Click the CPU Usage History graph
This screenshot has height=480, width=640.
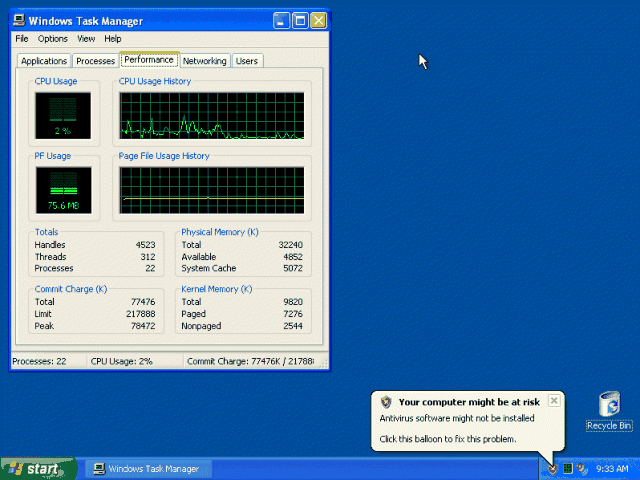pyautogui.click(x=211, y=116)
